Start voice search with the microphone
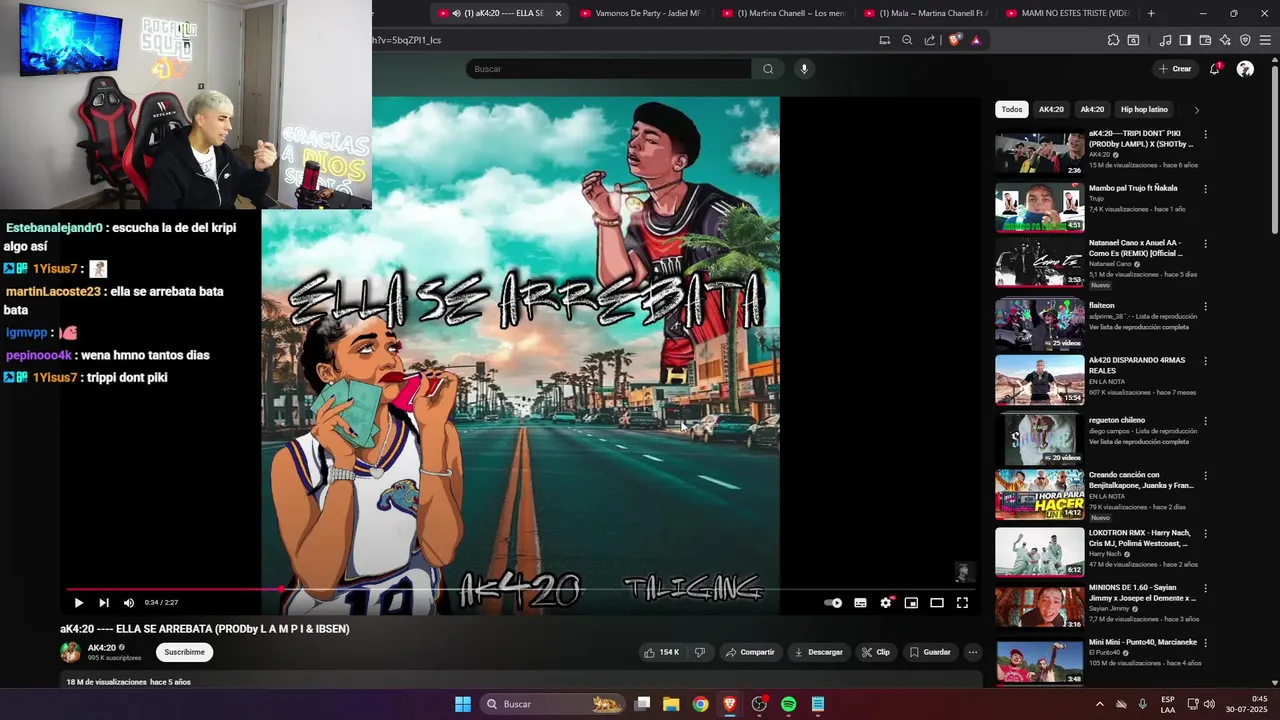The height and width of the screenshot is (720, 1280). coord(804,69)
